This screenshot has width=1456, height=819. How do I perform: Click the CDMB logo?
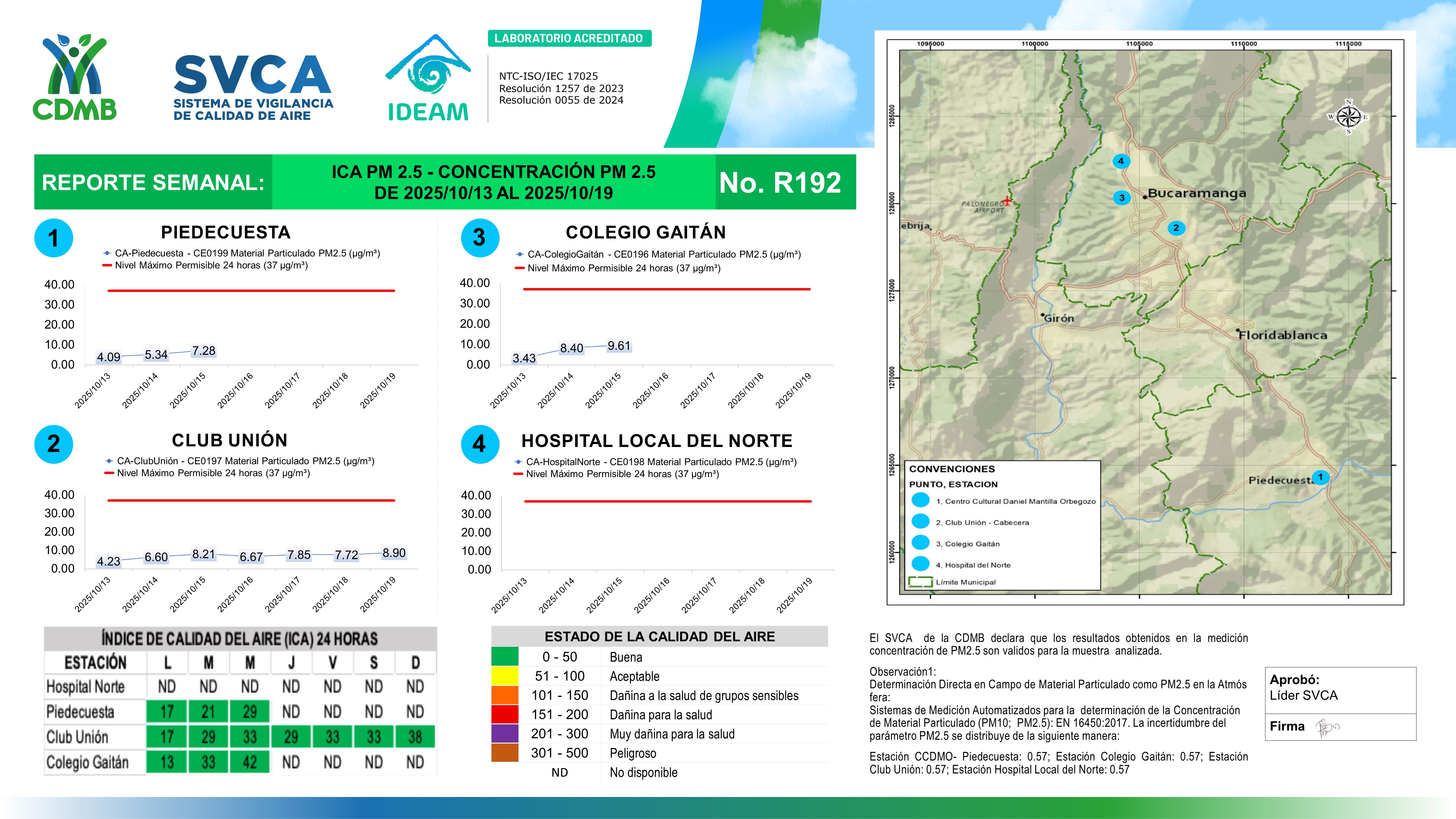coord(75,77)
